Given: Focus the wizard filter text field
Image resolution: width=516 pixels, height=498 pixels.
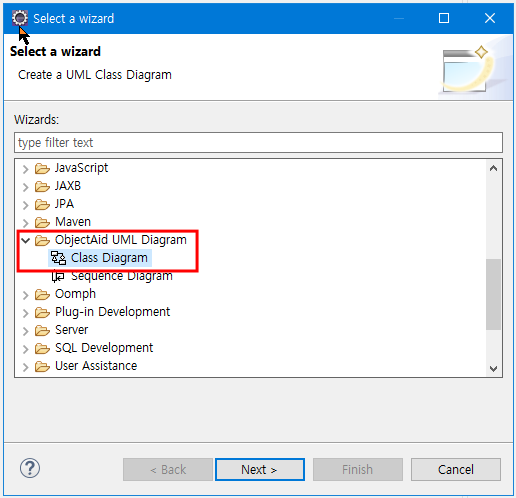Looking at the screenshot, I should [258, 143].
